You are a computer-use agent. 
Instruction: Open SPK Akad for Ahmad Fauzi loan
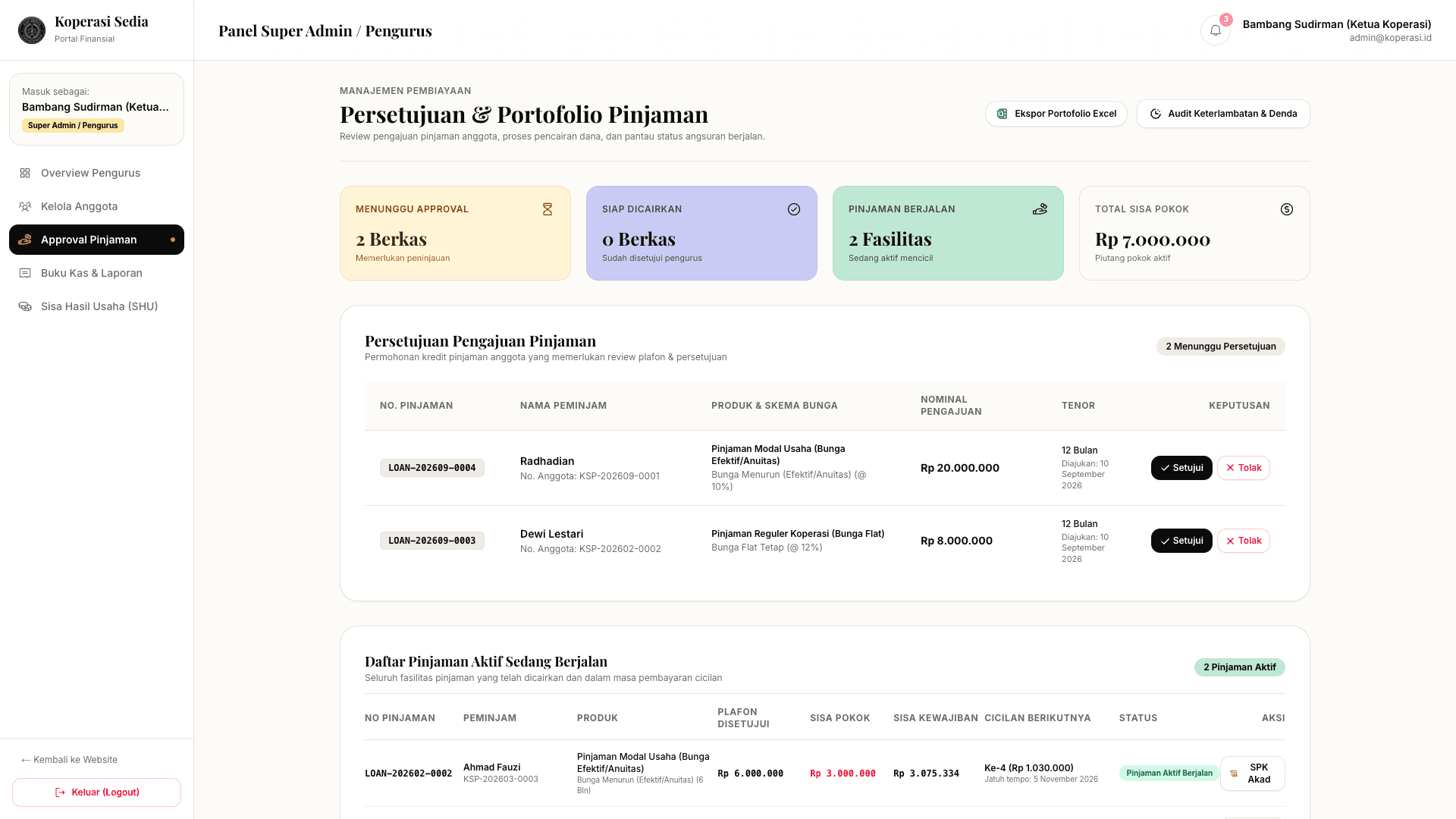pyautogui.click(x=1252, y=773)
